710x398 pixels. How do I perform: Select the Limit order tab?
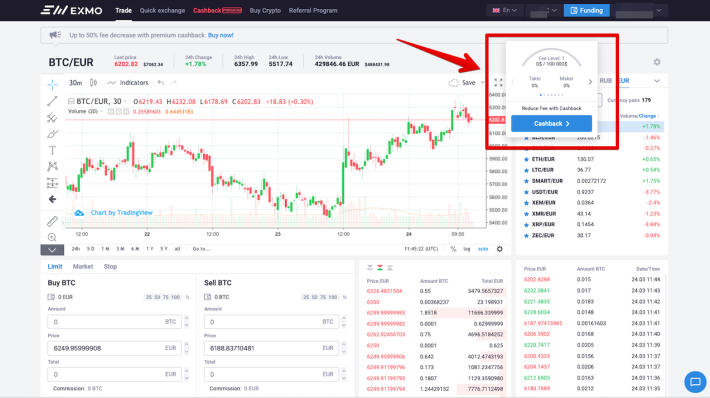pos(55,267)
